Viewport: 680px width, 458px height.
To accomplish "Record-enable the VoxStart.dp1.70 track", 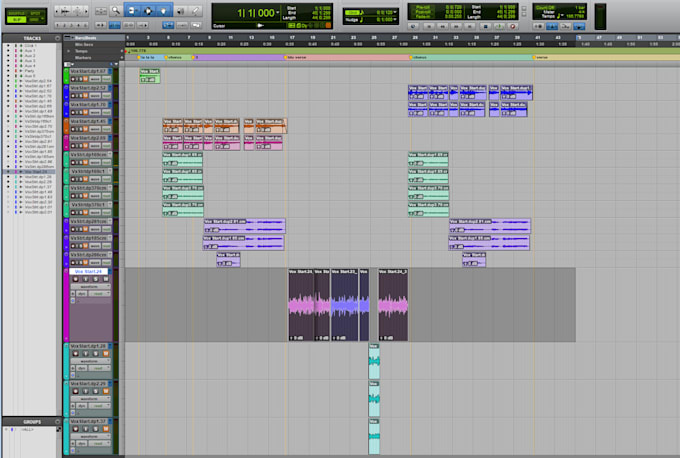I will coord(73,112).
